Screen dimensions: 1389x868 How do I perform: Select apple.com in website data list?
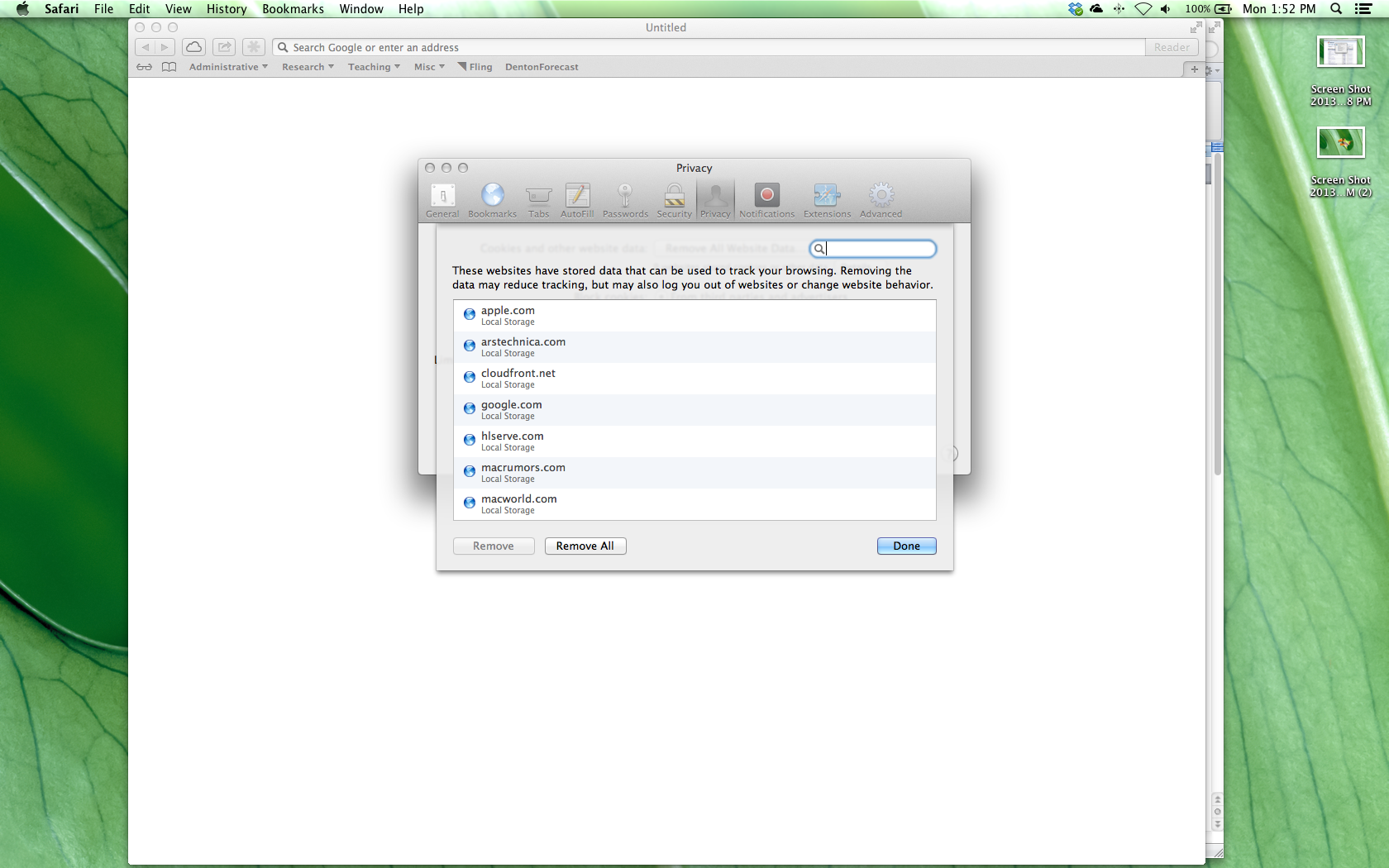(694, 316)
